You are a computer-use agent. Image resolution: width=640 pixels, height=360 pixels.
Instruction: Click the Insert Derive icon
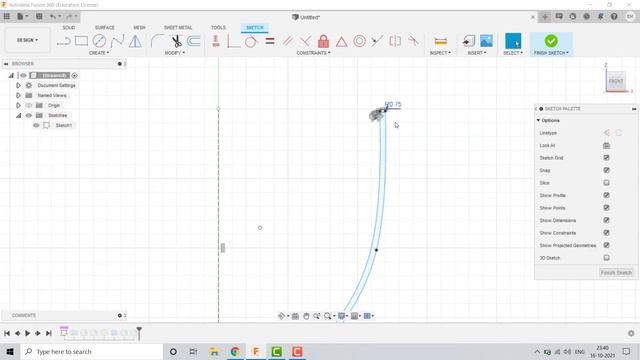tap(469, 41)
